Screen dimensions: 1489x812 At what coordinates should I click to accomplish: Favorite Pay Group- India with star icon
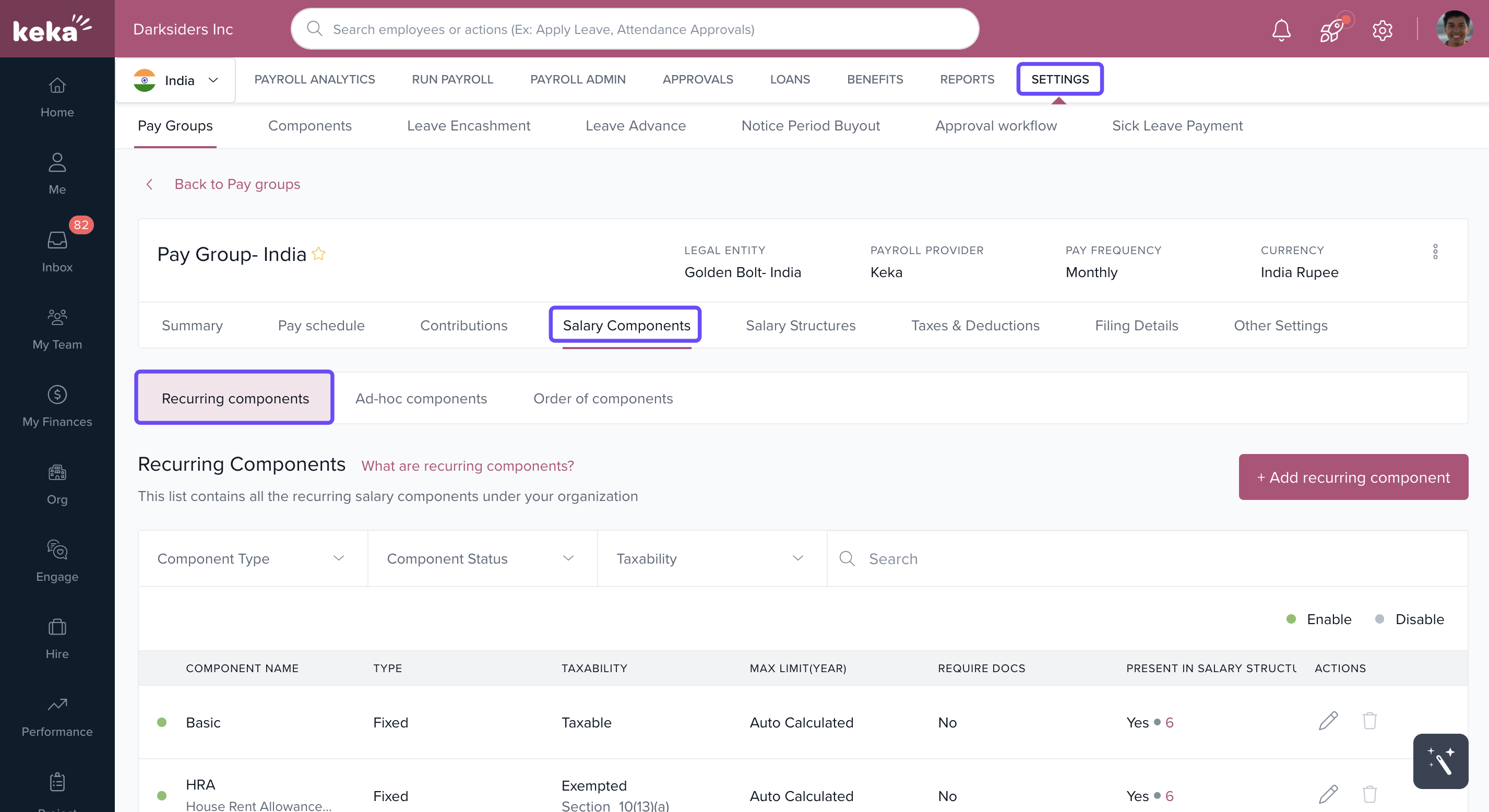click(x=318, y=254)
